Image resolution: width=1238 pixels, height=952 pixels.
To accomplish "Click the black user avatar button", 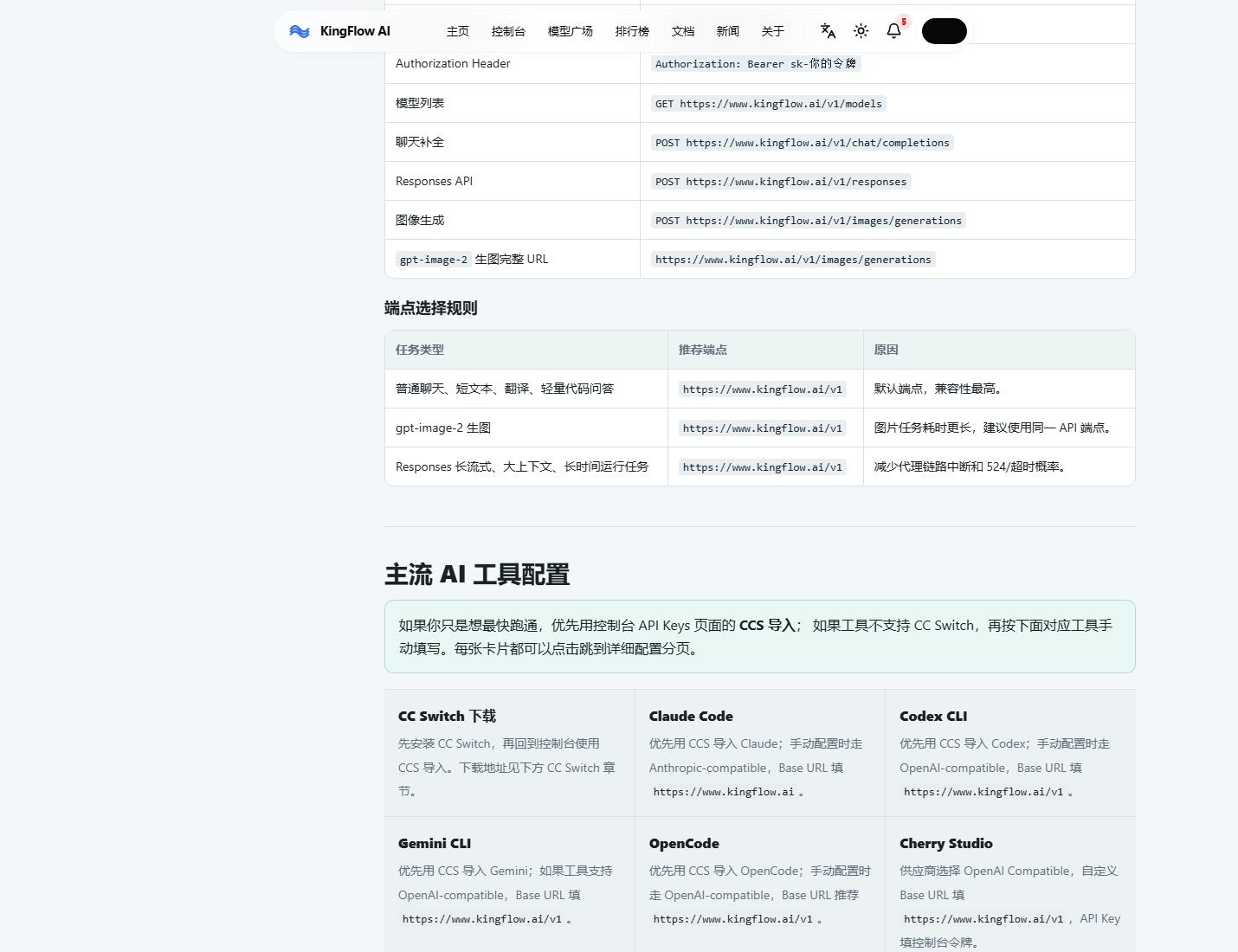I will [x=944, y=31].
